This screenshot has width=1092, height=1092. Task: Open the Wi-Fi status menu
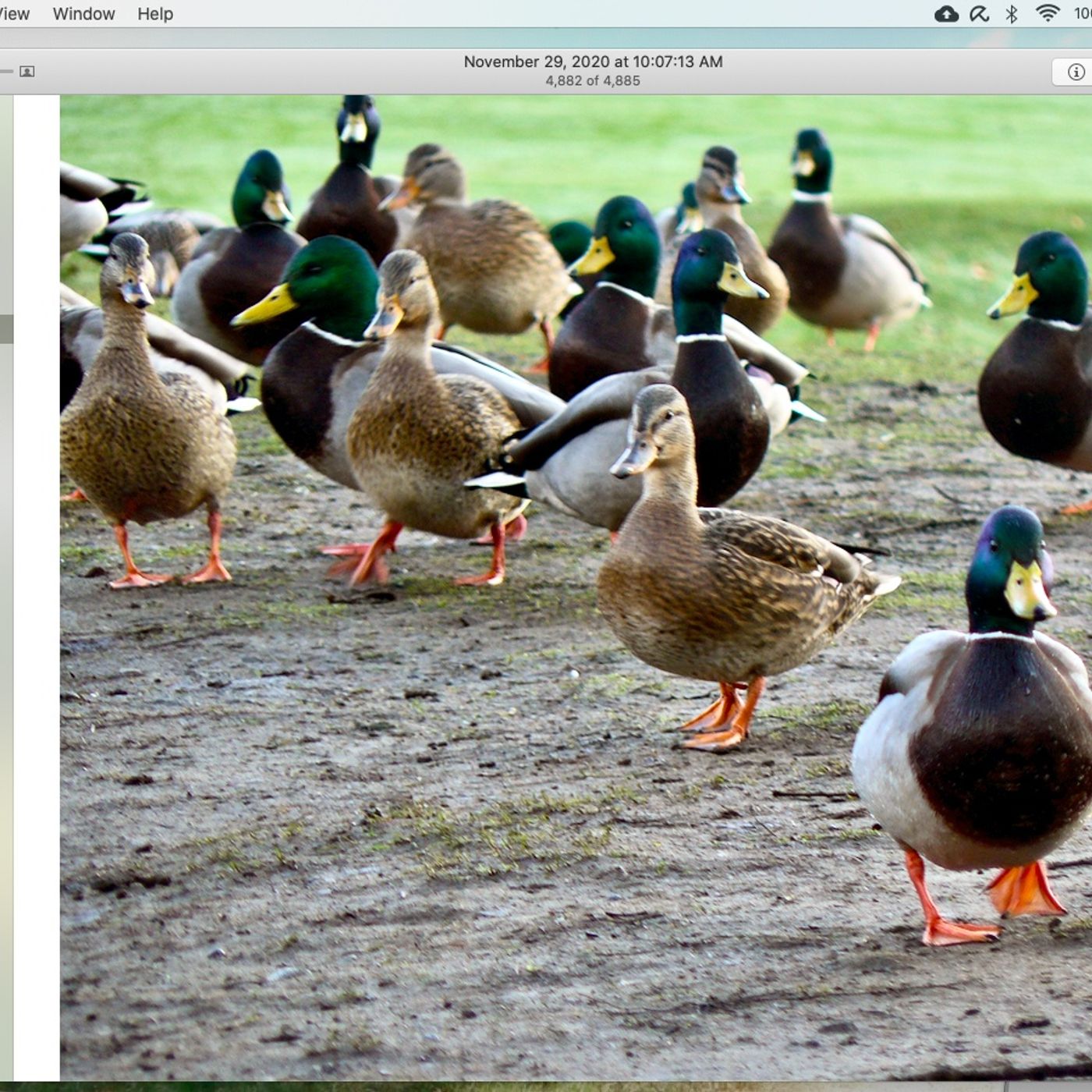[x=1048, y=12]
